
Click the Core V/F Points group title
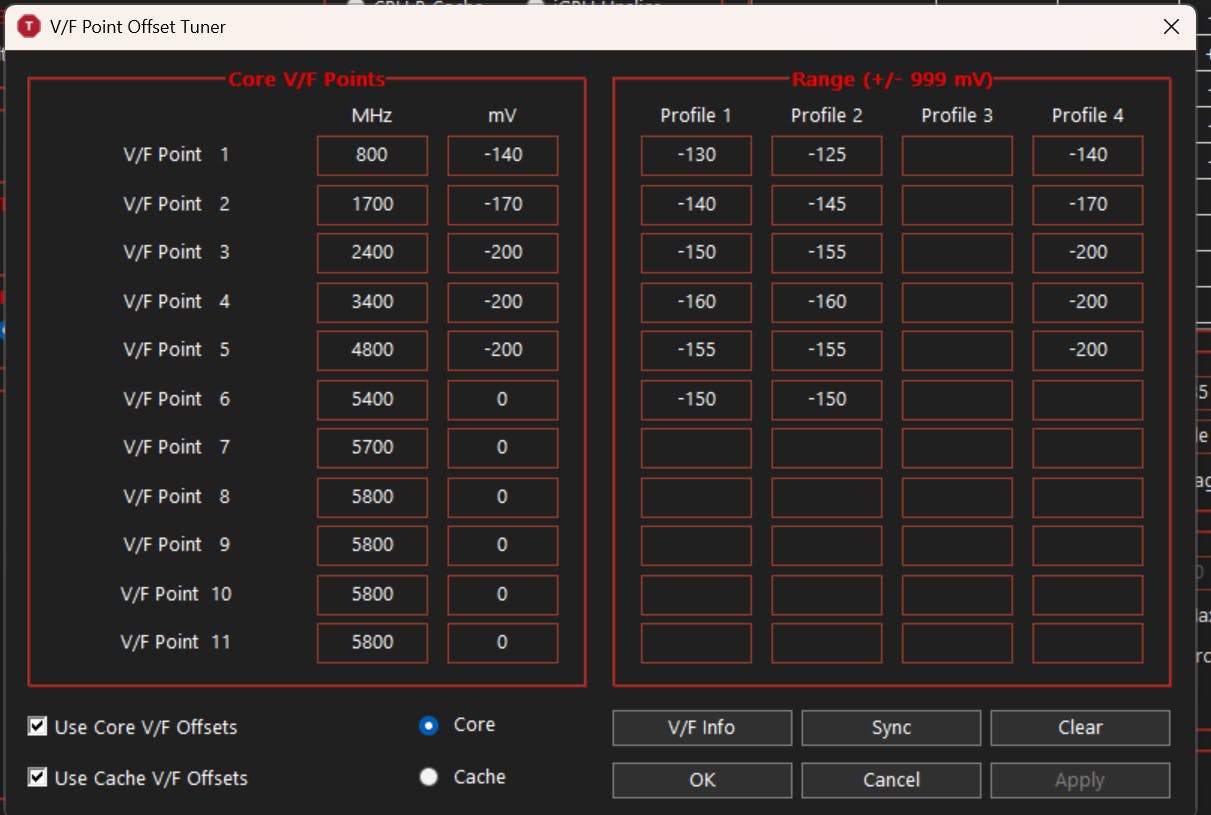point(307,79)
